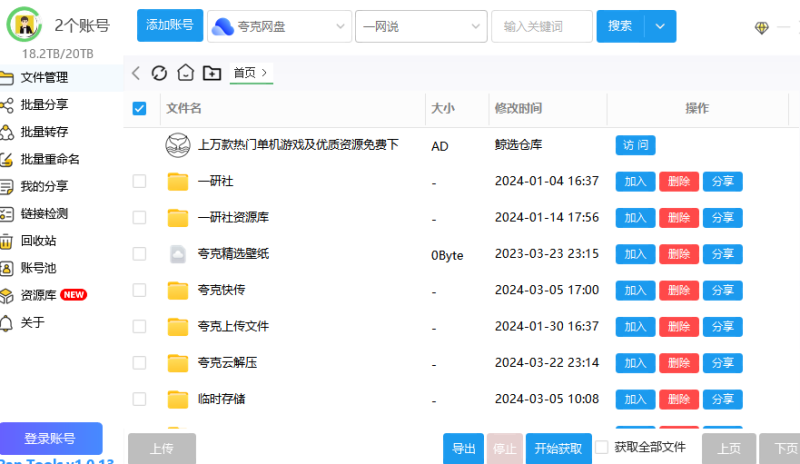Click the diamond VIP icon
800x464 pixels.
pyautogui.click(x=761, y=28)
